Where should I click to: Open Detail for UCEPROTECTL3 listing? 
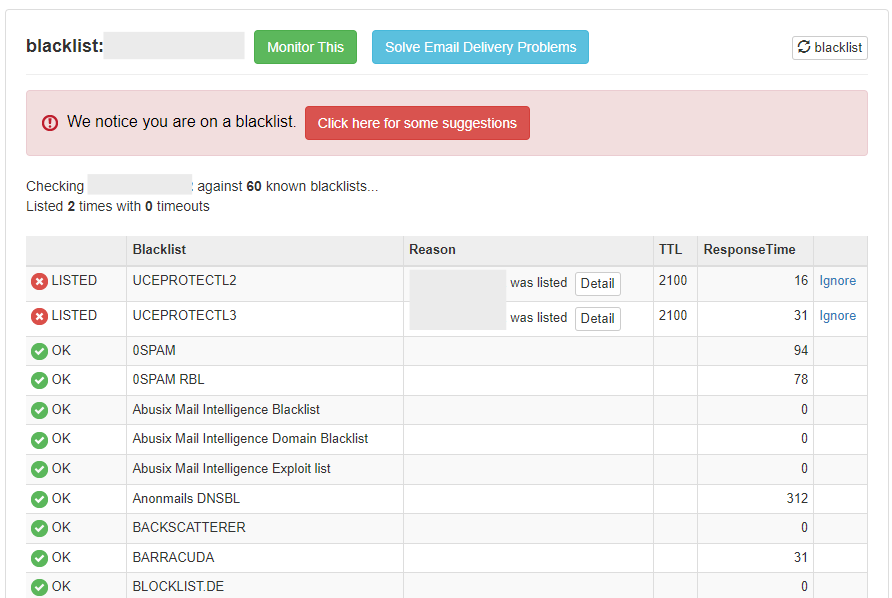(x=597, y=319)
